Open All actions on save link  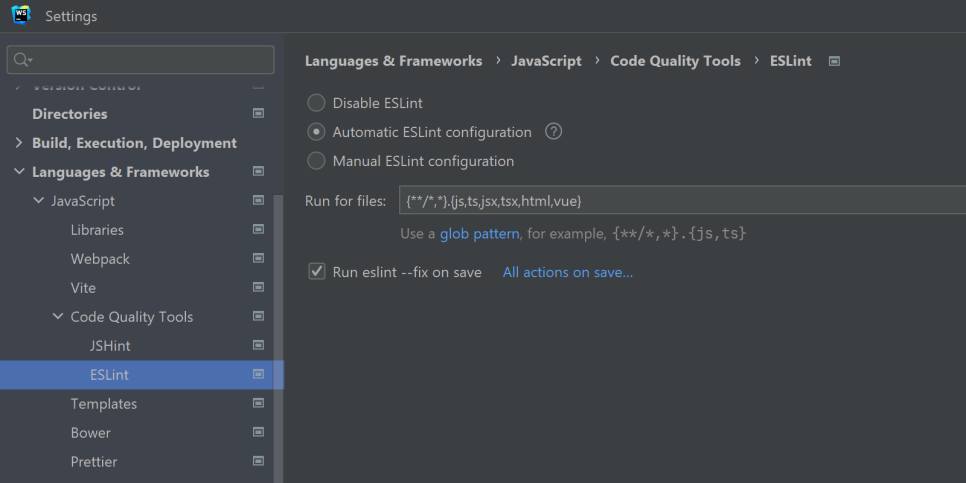(x=567, y=272)
